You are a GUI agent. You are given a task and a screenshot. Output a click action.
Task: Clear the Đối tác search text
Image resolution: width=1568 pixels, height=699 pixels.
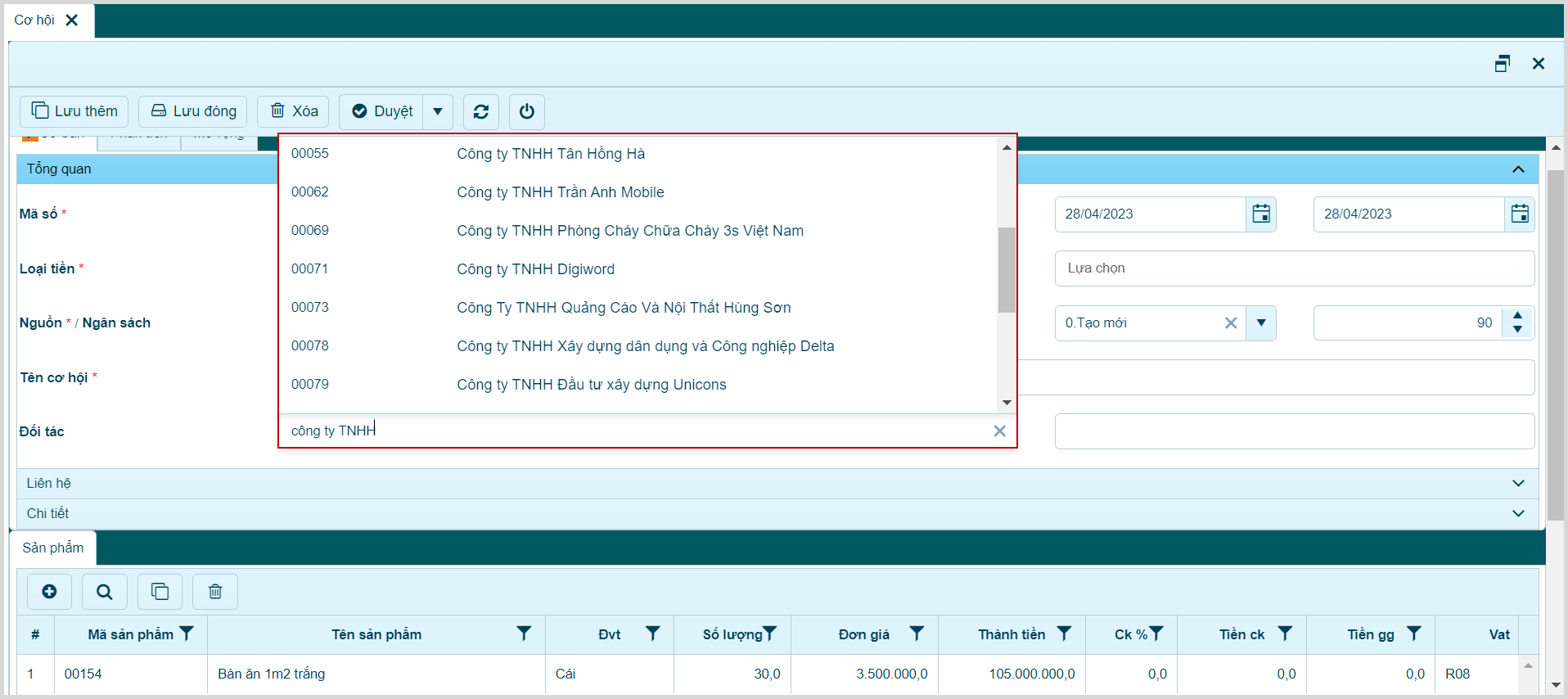coord(999,431)
